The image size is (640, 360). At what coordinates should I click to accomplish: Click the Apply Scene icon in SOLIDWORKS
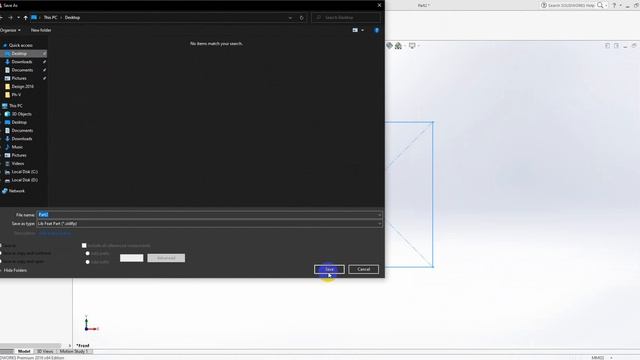pos(398,46)
